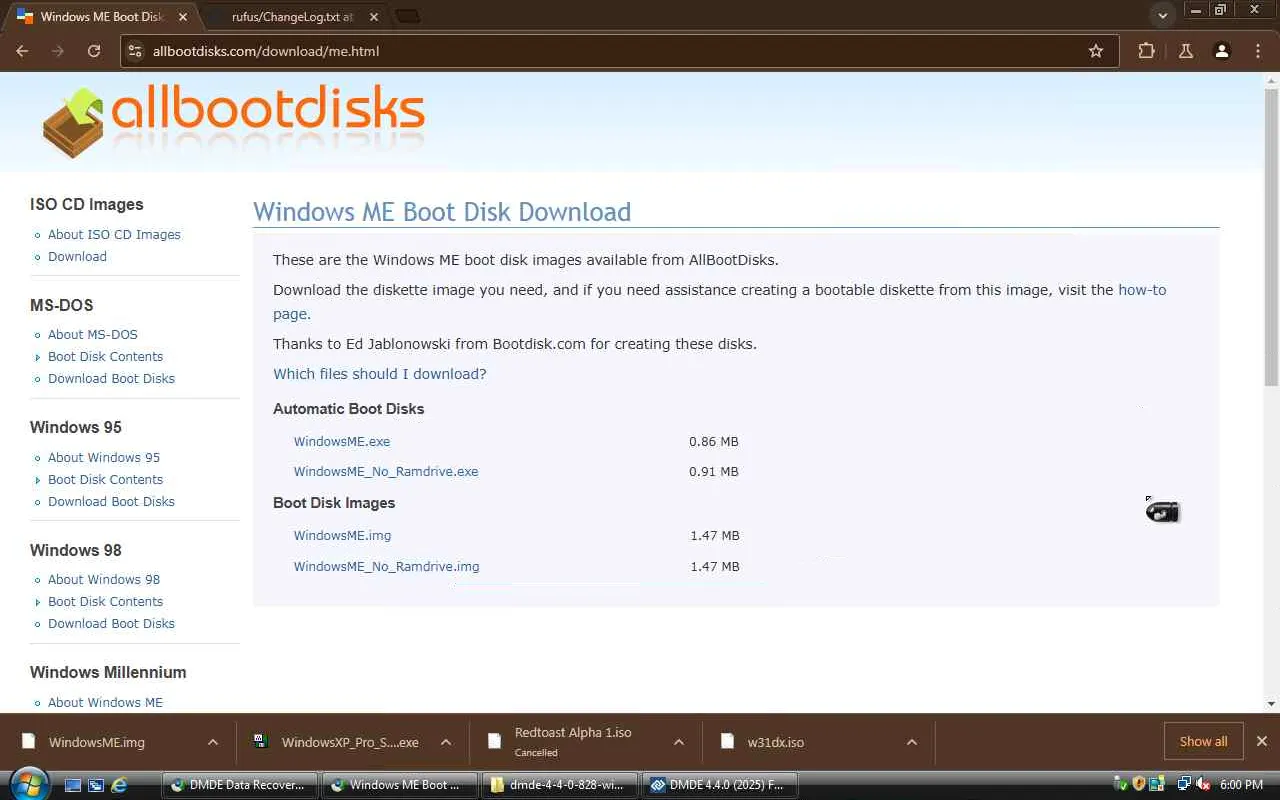Close the Windows ME Boot Disk tab

[185, 17]
